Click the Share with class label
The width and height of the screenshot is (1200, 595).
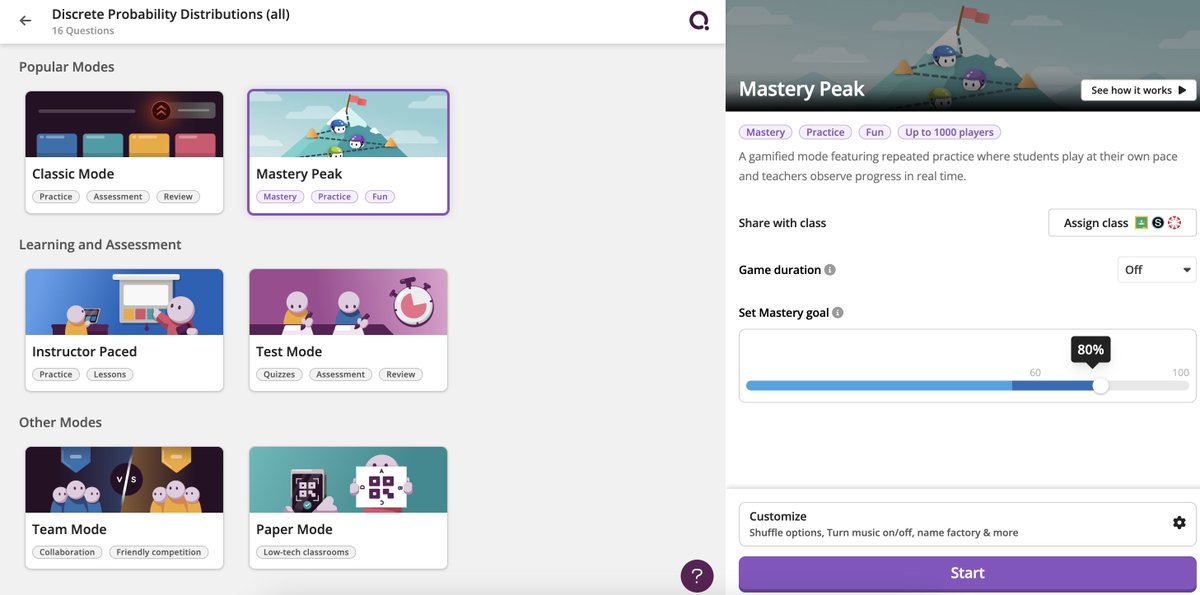pyautogui.click(x=782, y=223)
